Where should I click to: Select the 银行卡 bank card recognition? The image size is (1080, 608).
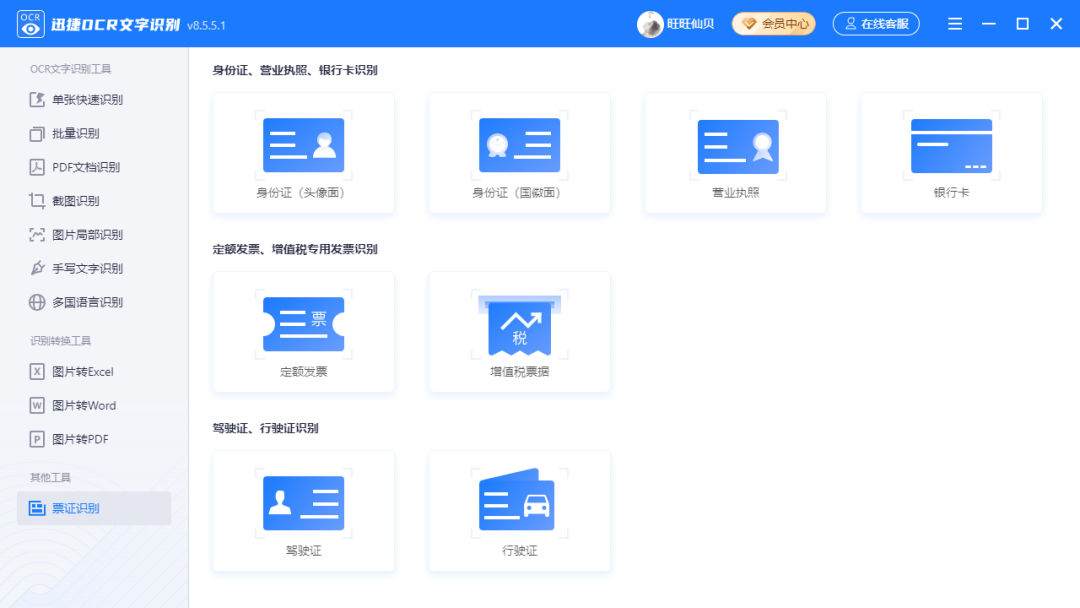951,153
